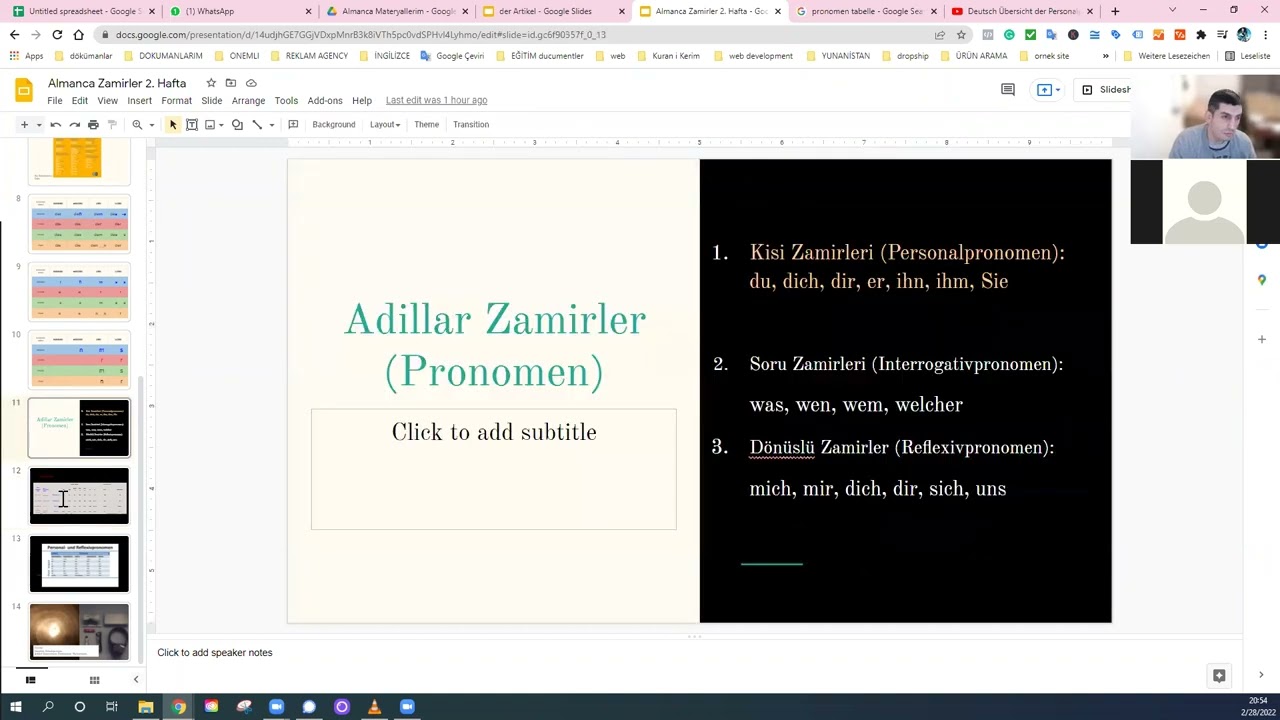
Task: Click the Chrome Extensions puzzle icon
Action: point(1201,35)
